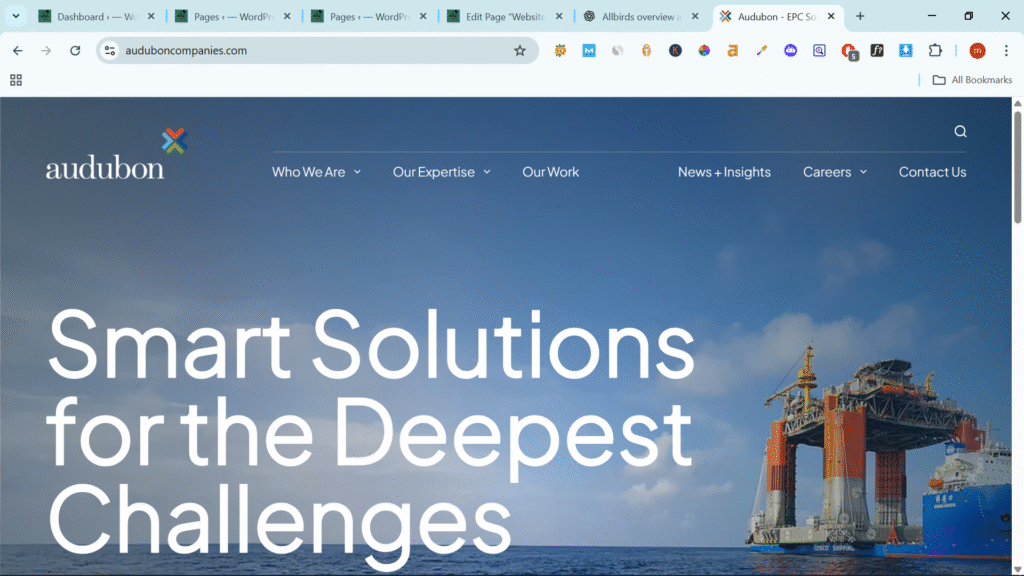Expand the Careers dropdown menu
Viewport: 1024px width, 576px height.
coord(834,172)
